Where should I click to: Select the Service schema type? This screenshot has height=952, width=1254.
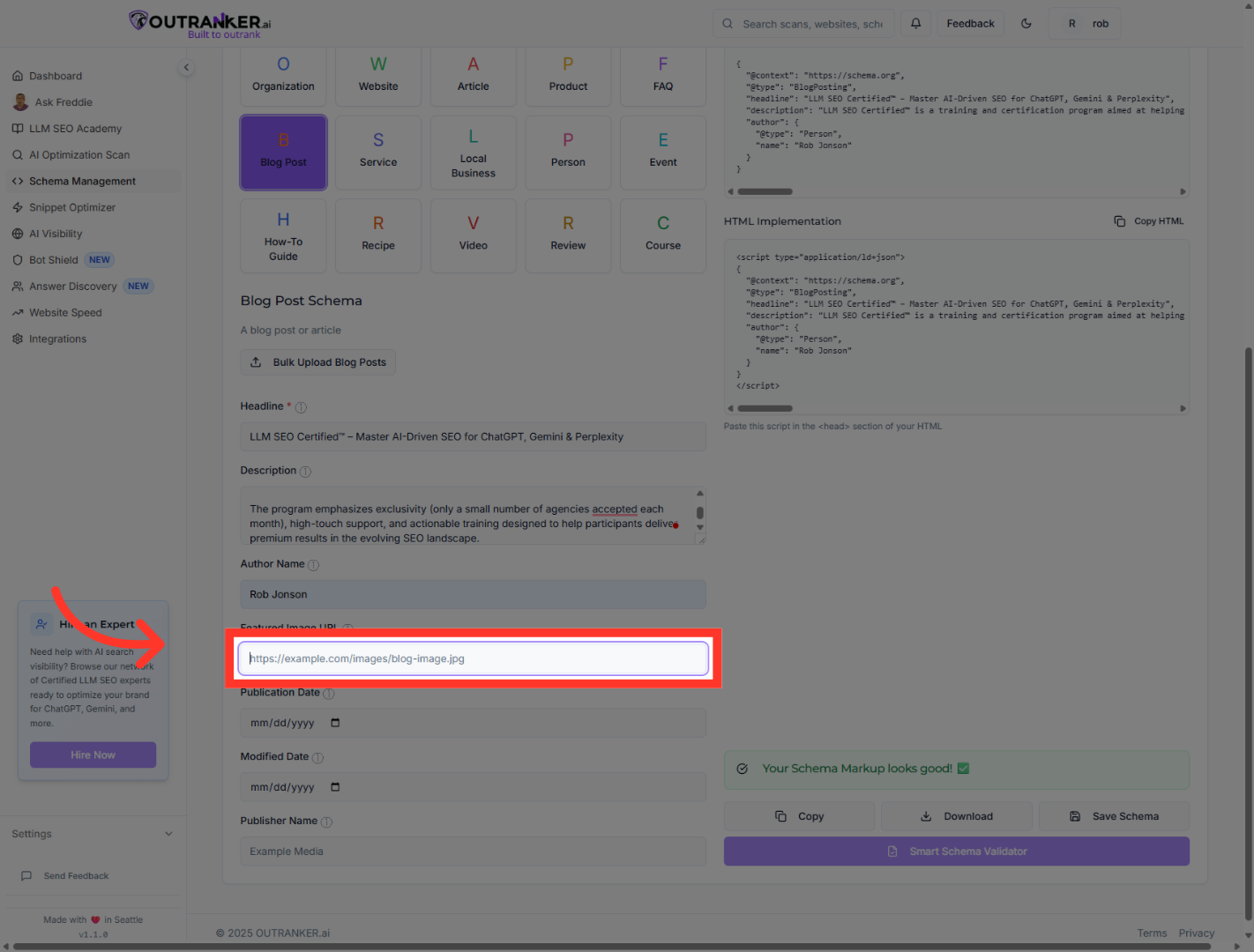click(x=378, y=152)
